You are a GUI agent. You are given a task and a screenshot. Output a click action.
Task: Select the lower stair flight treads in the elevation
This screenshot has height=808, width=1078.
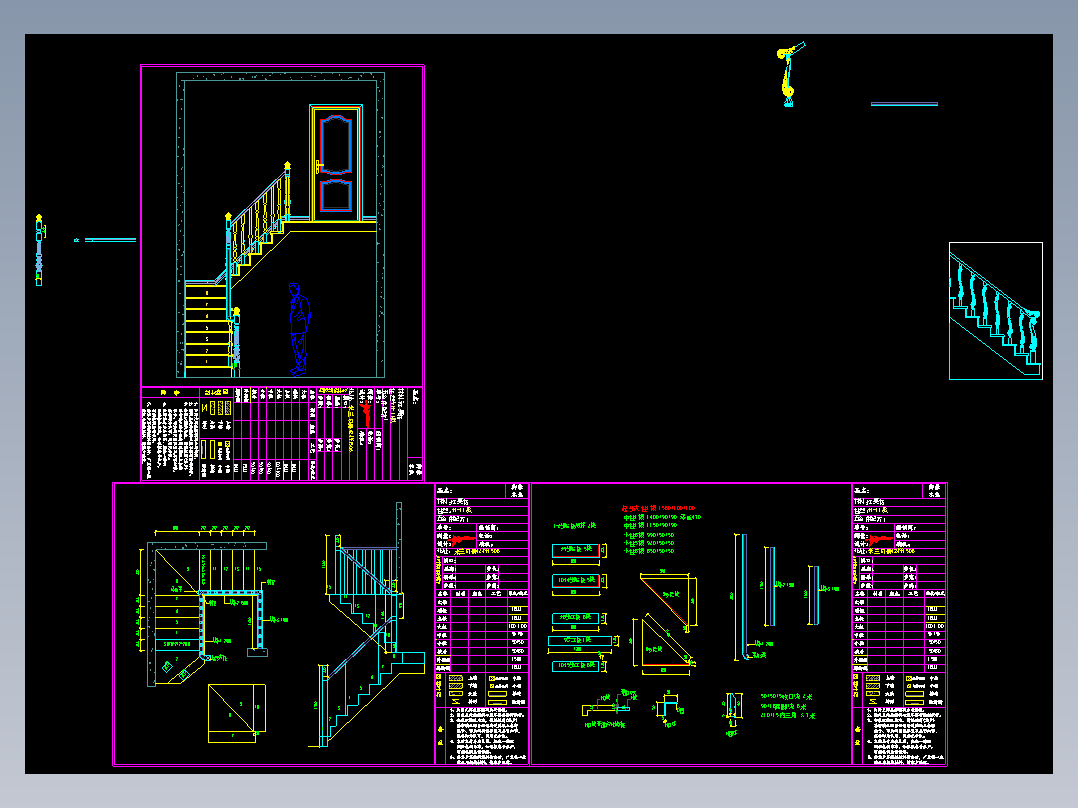(x=206, y=329)
